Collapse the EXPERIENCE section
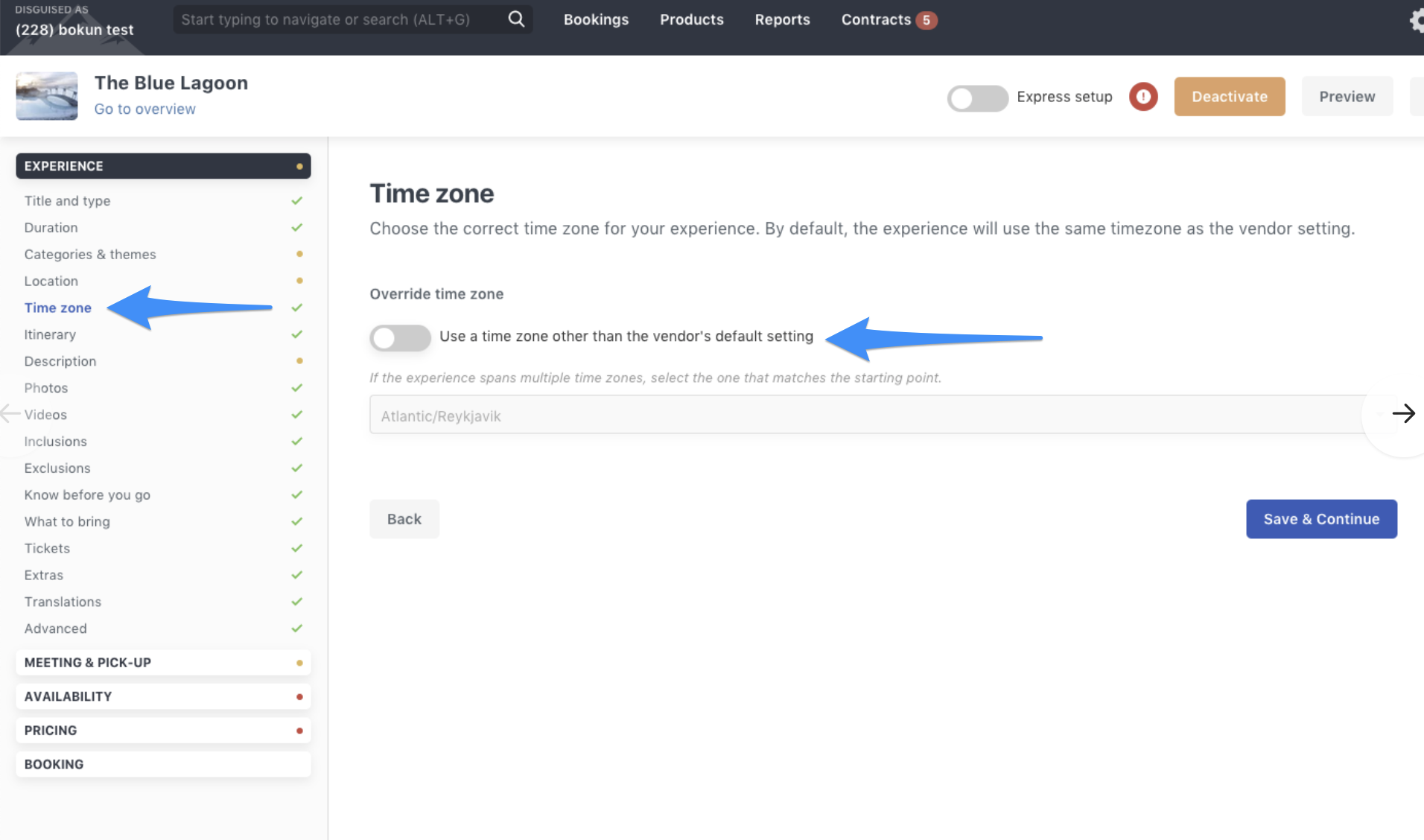This screenshot has height=840, width=1424. 163,166
